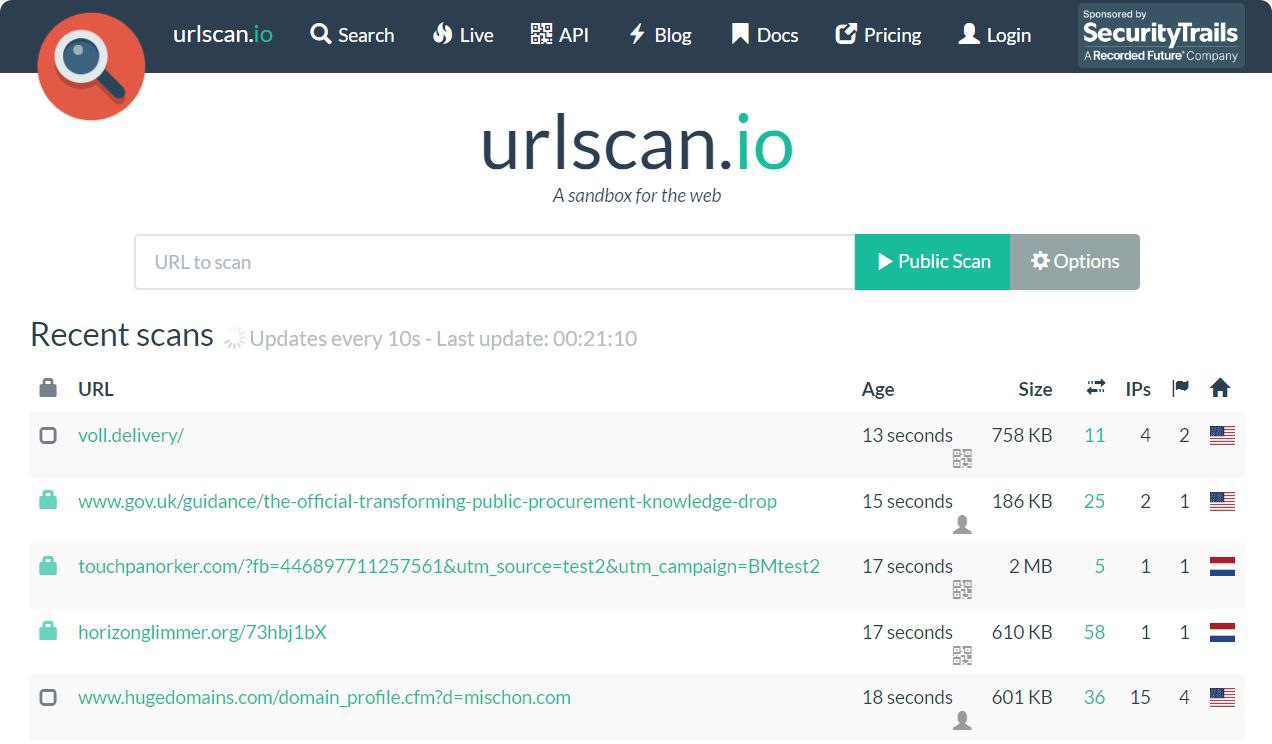Open the touchpanorker.com scan result
Screen dimensions: 1272x744
click(x=449, y=566)
